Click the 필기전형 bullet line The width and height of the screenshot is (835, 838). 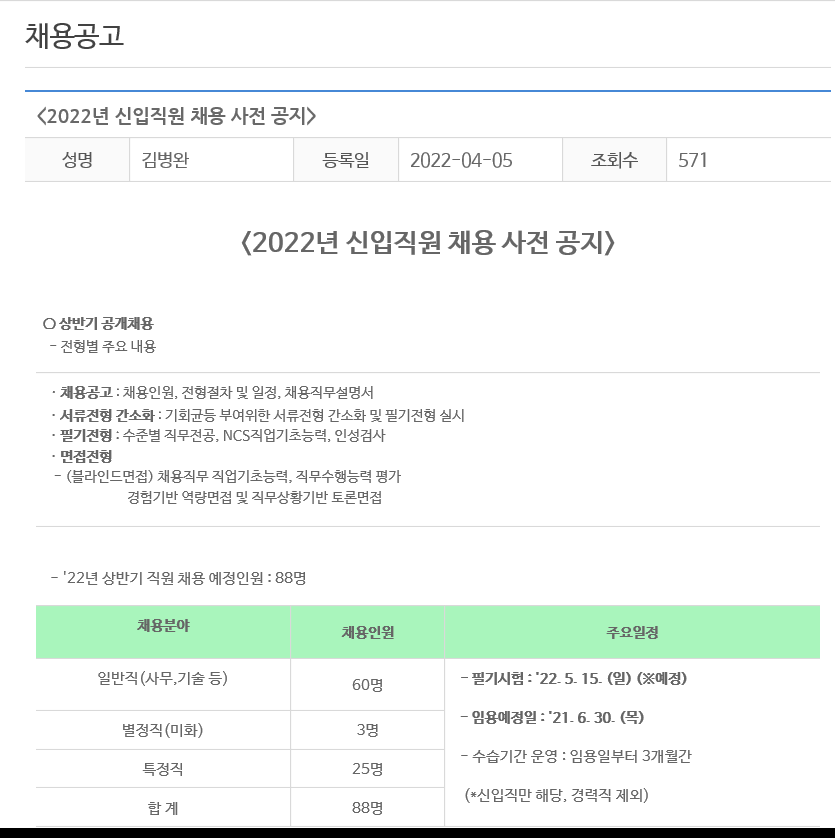[222, 435]
